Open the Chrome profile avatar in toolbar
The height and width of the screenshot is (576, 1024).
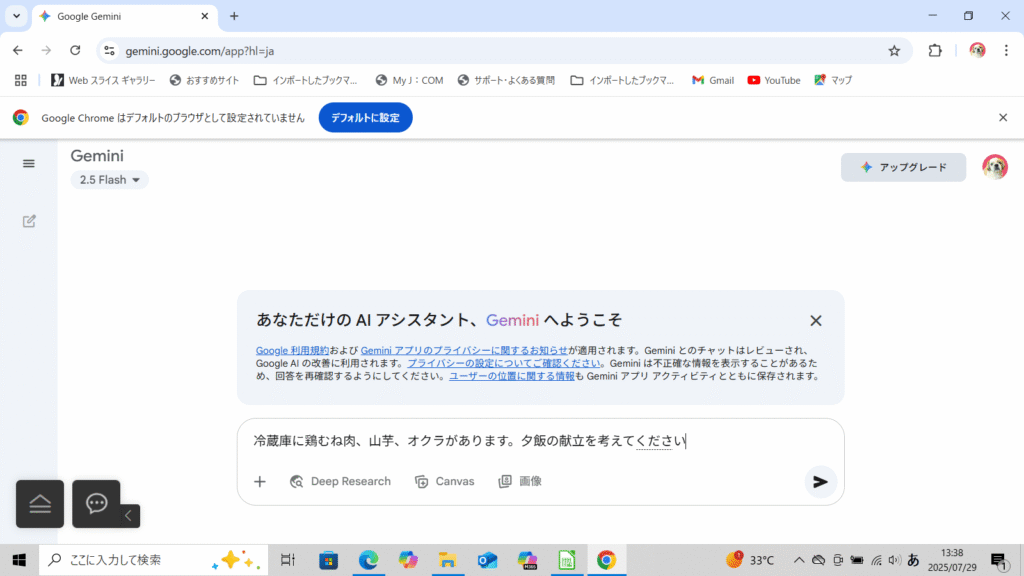point(977,50)
